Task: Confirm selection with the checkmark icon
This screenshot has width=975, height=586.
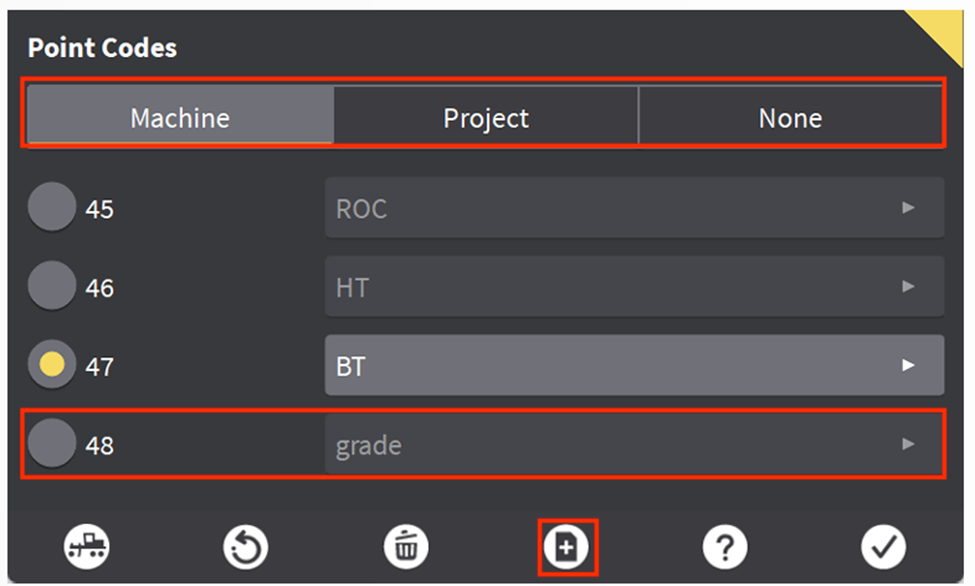Action: pos(883,547)
